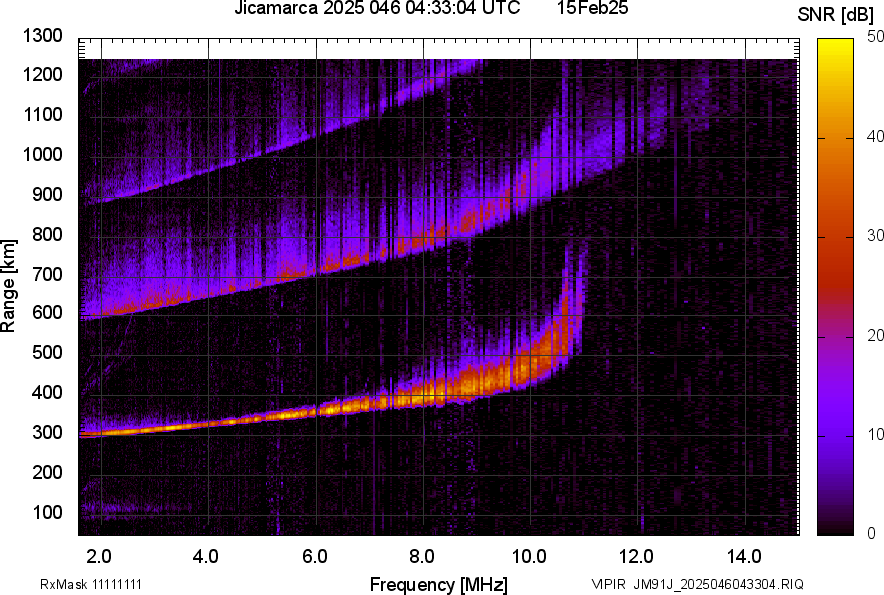Click the SNR color scale bar
This screenshot has width=884, height=595.
(x=835, y=287)
